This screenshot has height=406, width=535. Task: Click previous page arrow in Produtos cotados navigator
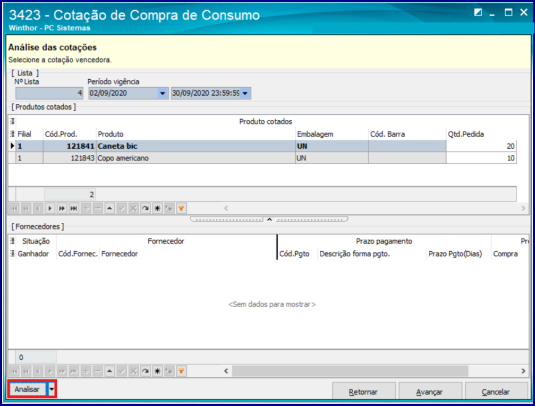point(26,208)
